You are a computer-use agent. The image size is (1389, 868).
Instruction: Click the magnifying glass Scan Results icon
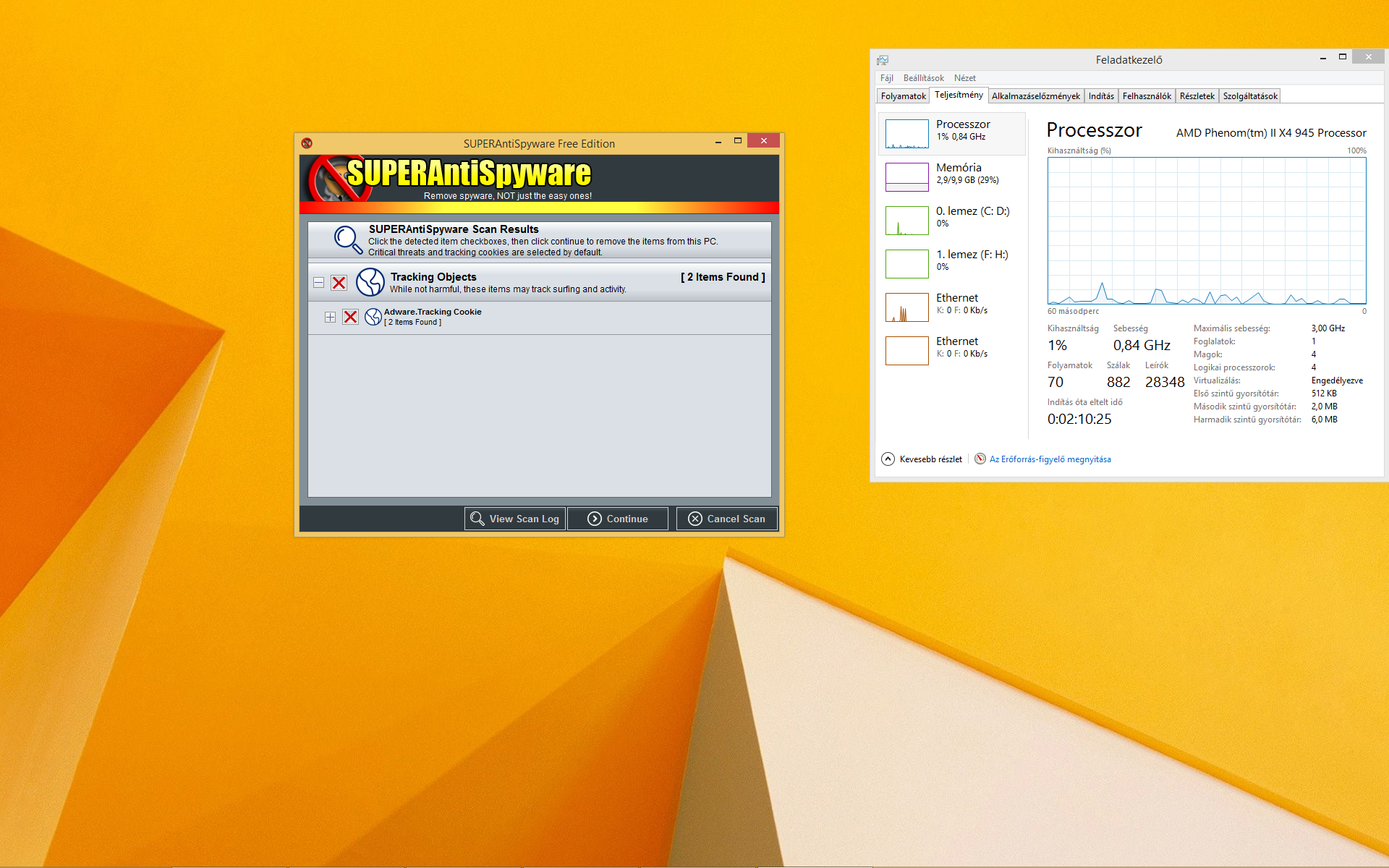click(347, 239)
